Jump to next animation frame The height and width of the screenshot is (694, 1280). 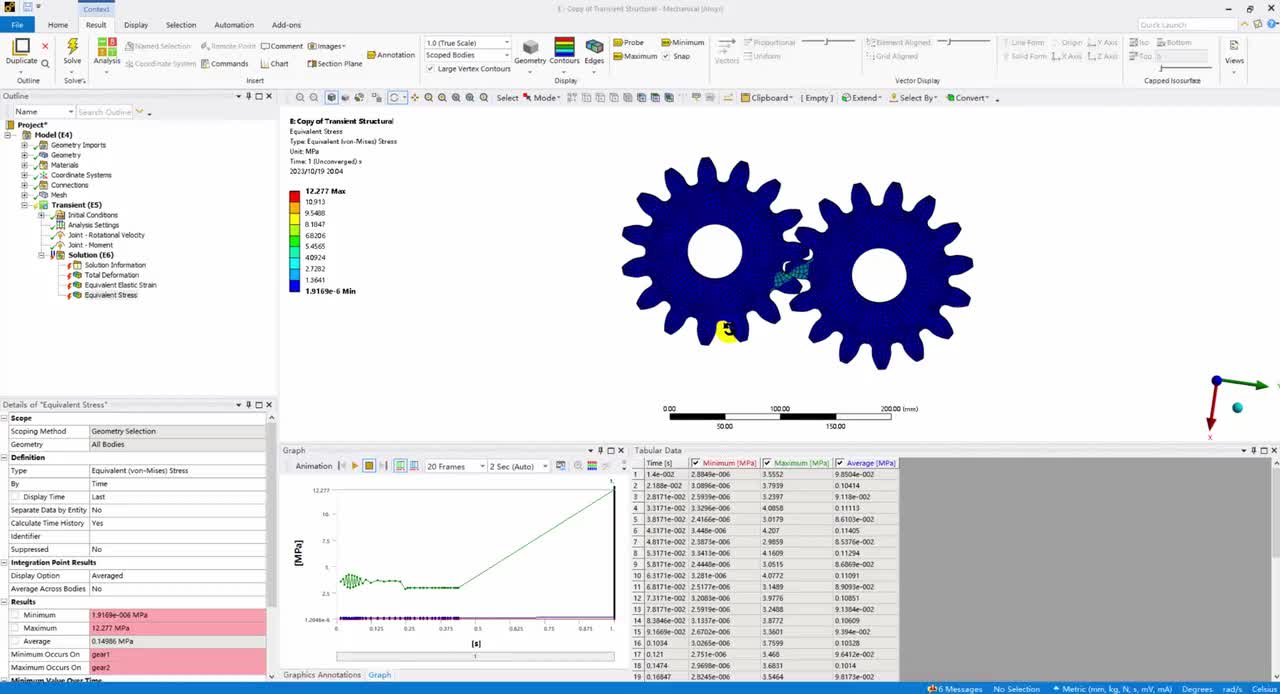click(383, 466)
